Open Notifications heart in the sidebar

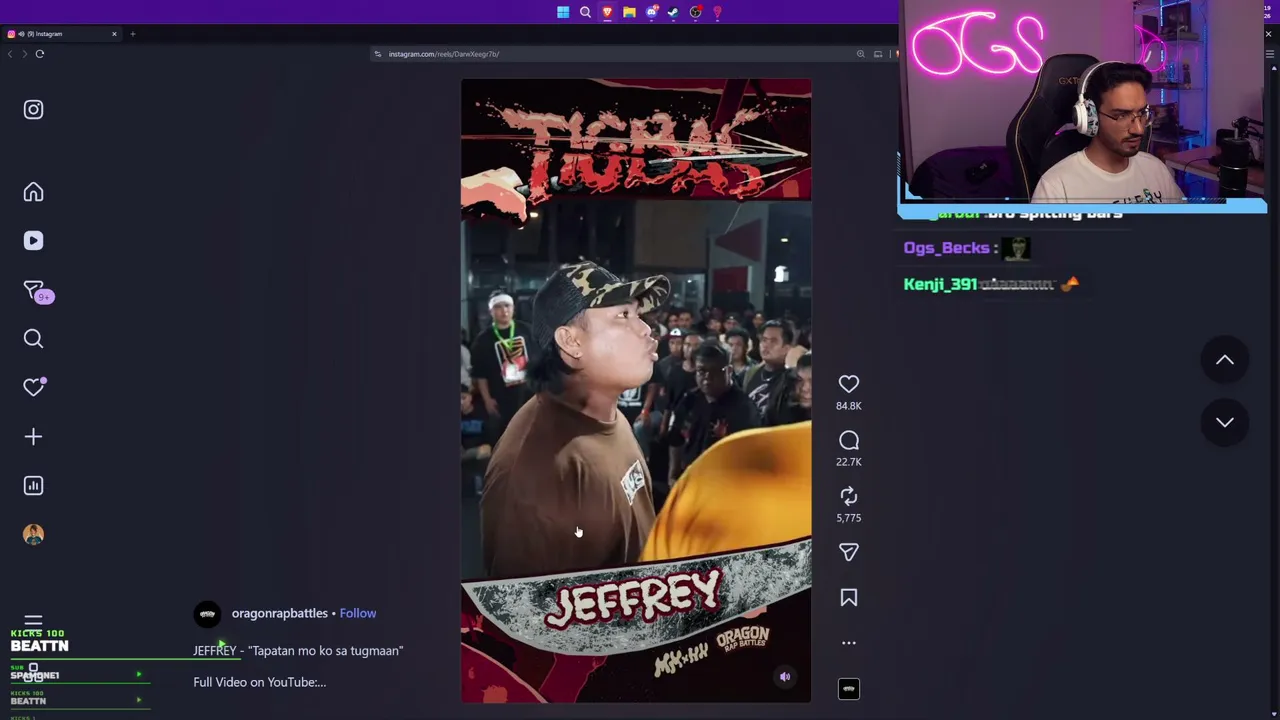[34, 387]
